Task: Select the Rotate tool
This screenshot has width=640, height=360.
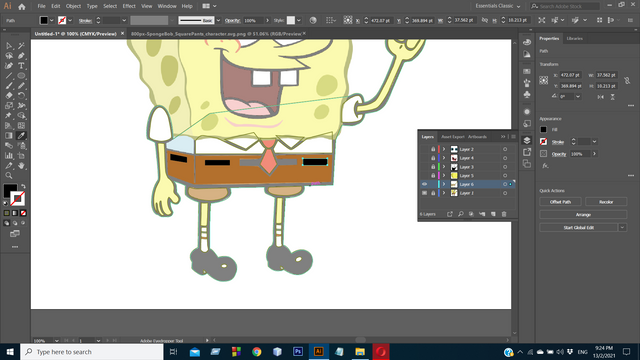Action: click(x=21, y=96)
